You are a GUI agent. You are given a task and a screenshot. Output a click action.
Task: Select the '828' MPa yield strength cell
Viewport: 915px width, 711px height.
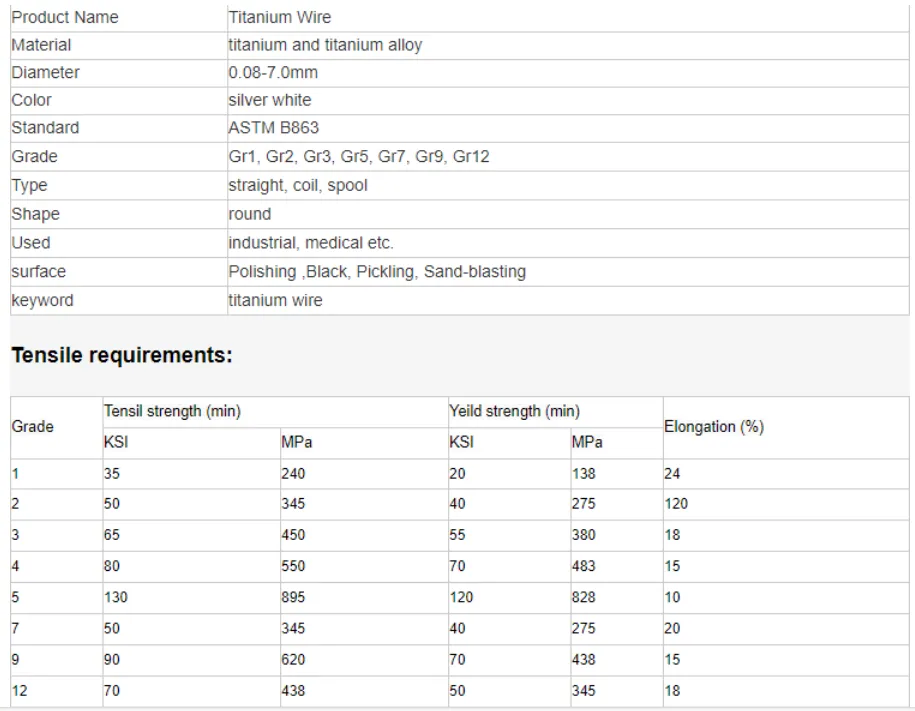click(x=583, y=598)
